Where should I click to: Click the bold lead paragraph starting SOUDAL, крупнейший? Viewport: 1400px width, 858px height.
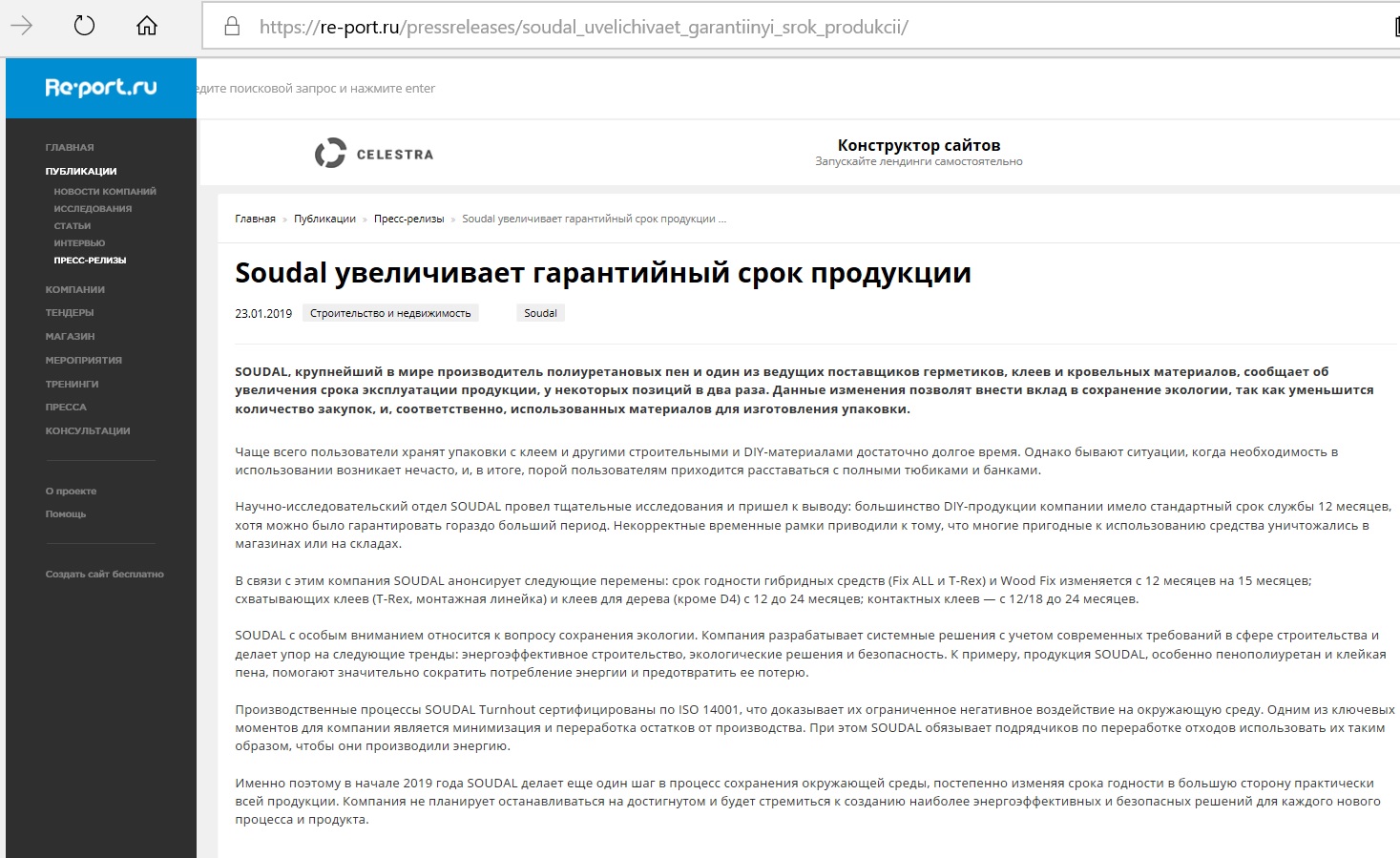tap(804, 390)
